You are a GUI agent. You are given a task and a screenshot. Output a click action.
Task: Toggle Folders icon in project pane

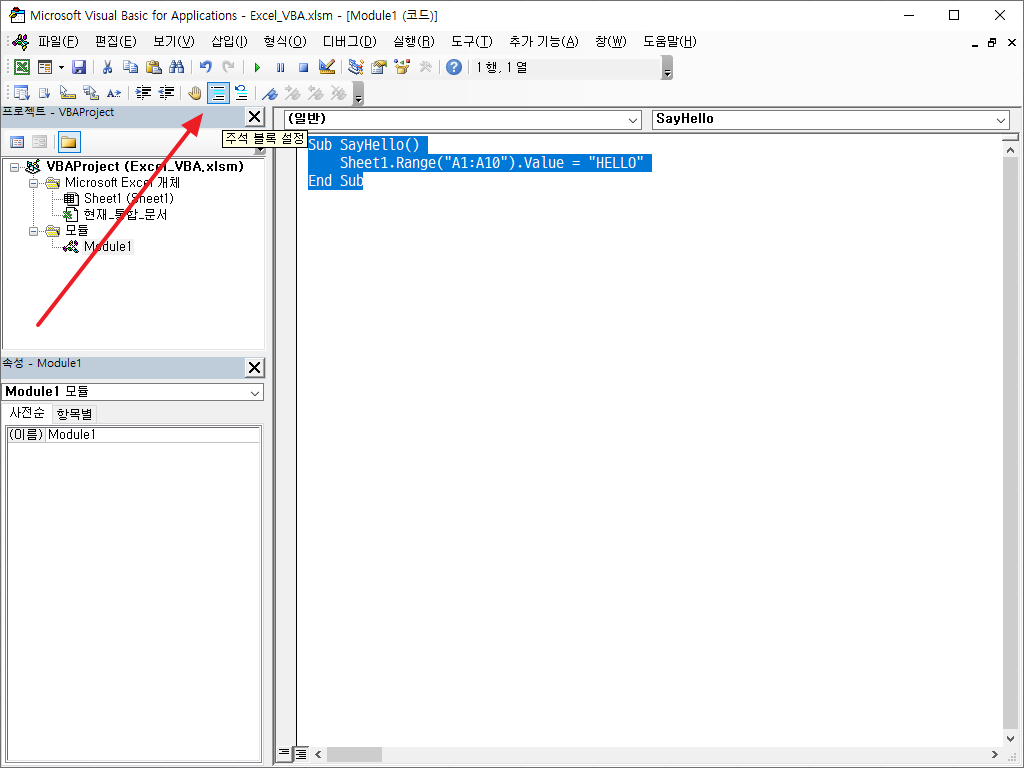(x=69, y=142)
